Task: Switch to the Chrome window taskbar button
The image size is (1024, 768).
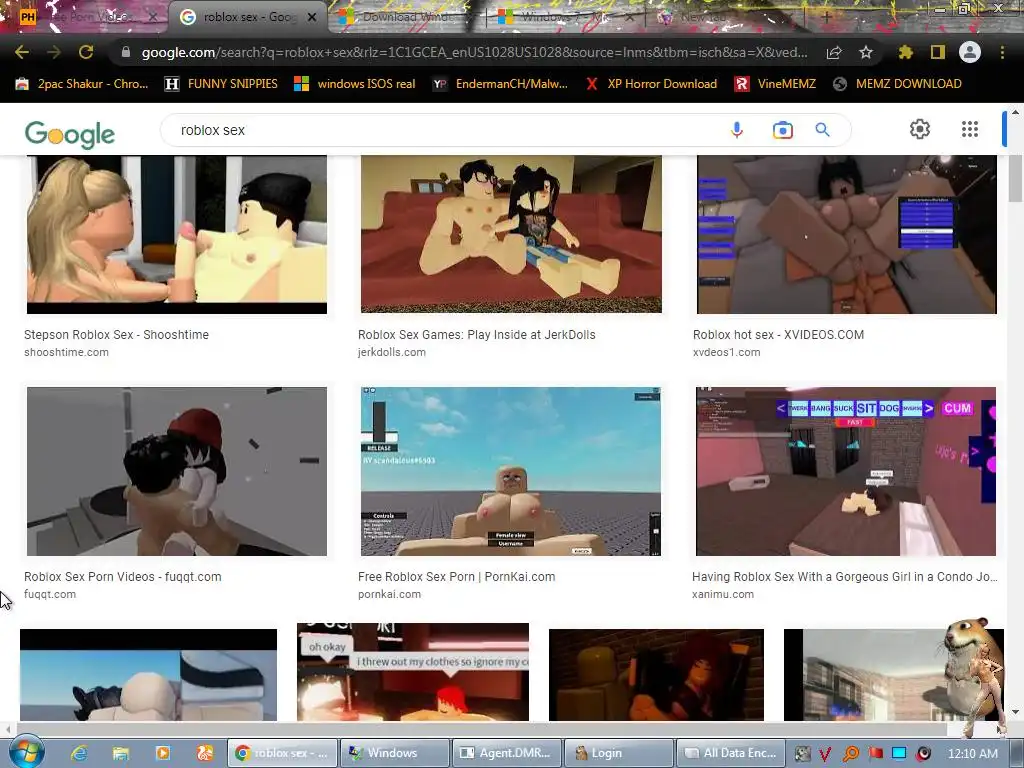Action: (x=282, y=753)
